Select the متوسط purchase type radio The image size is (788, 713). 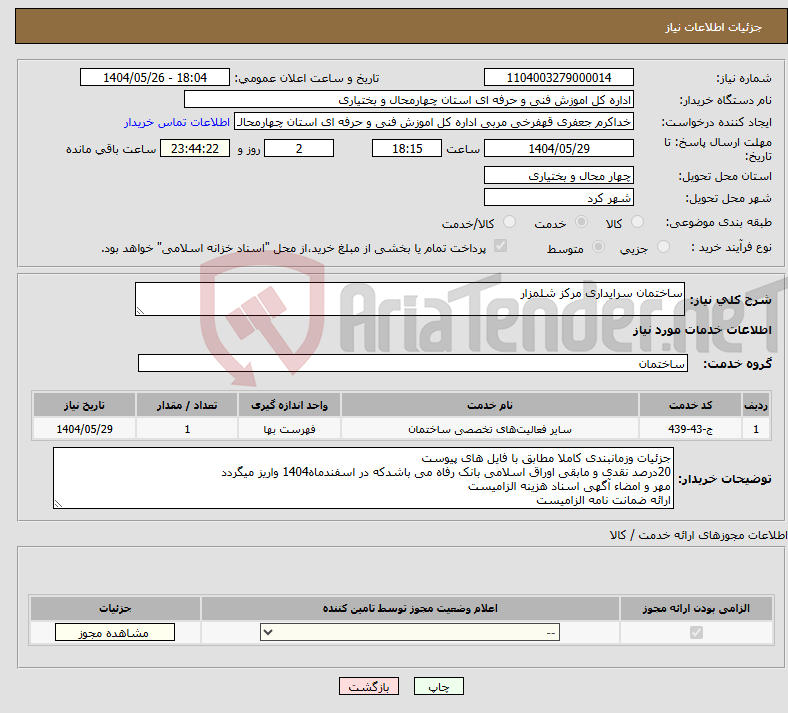(x=598, y=247)
